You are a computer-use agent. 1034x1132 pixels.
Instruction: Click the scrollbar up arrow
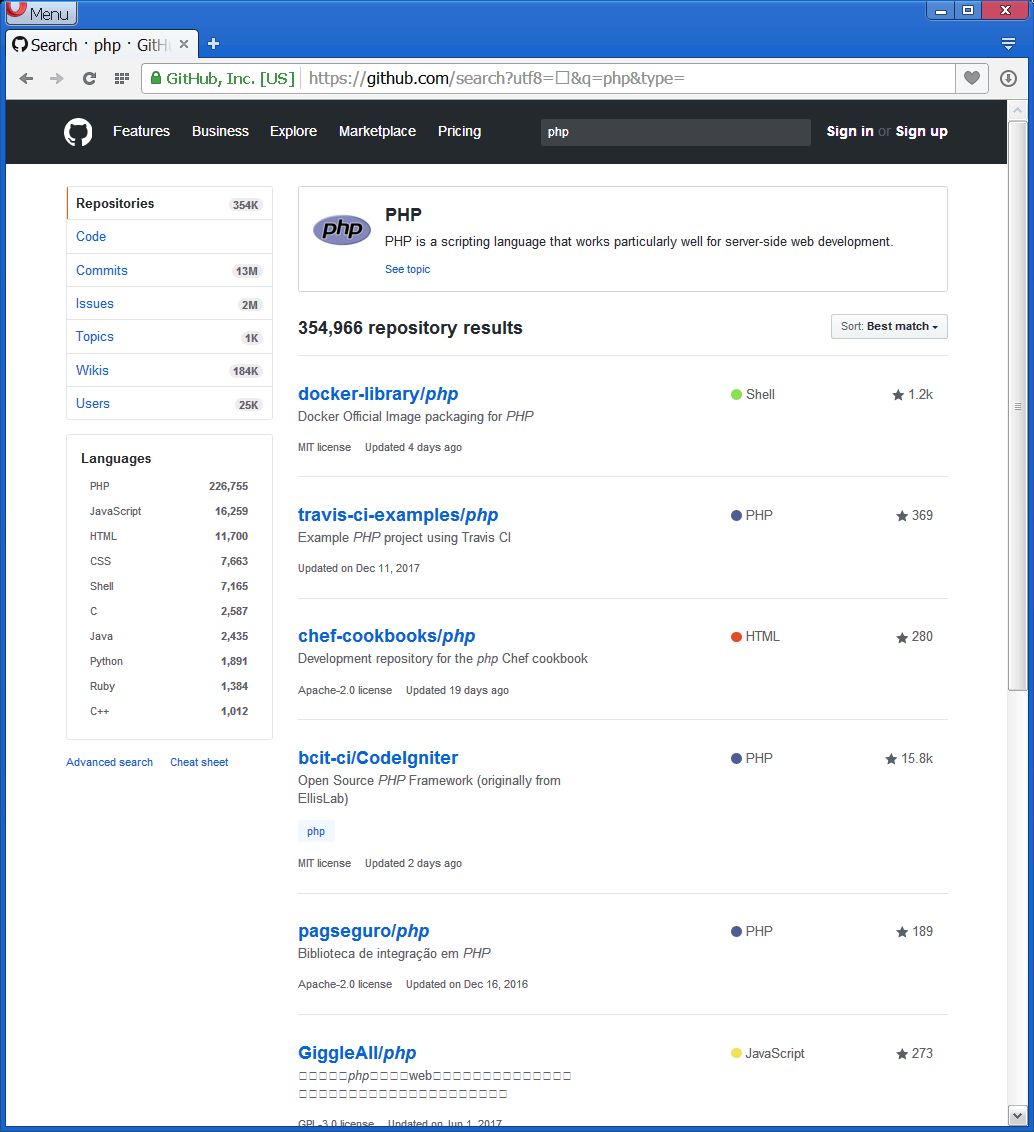[1017, 110]
